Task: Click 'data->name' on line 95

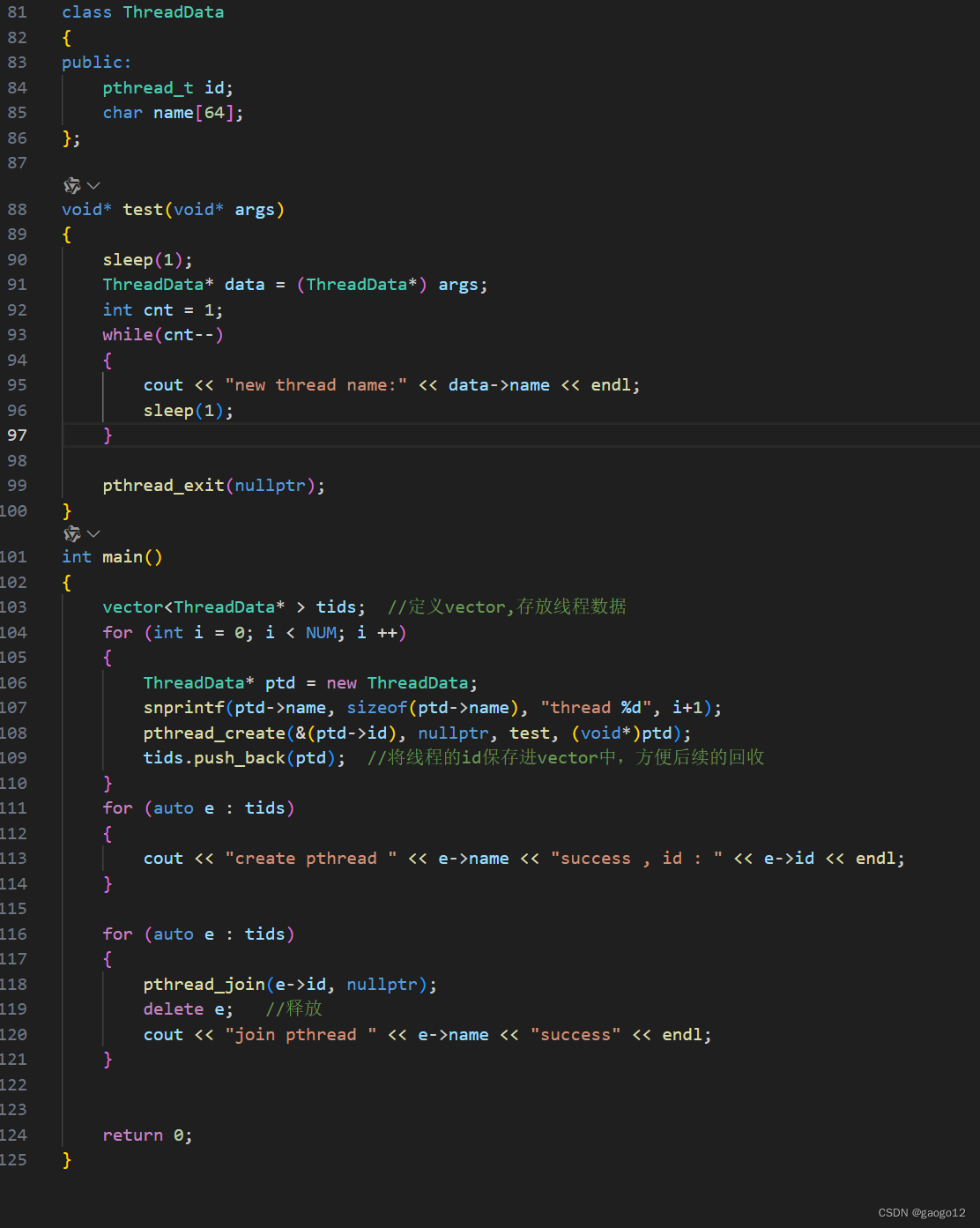Action: pos(499,385)
